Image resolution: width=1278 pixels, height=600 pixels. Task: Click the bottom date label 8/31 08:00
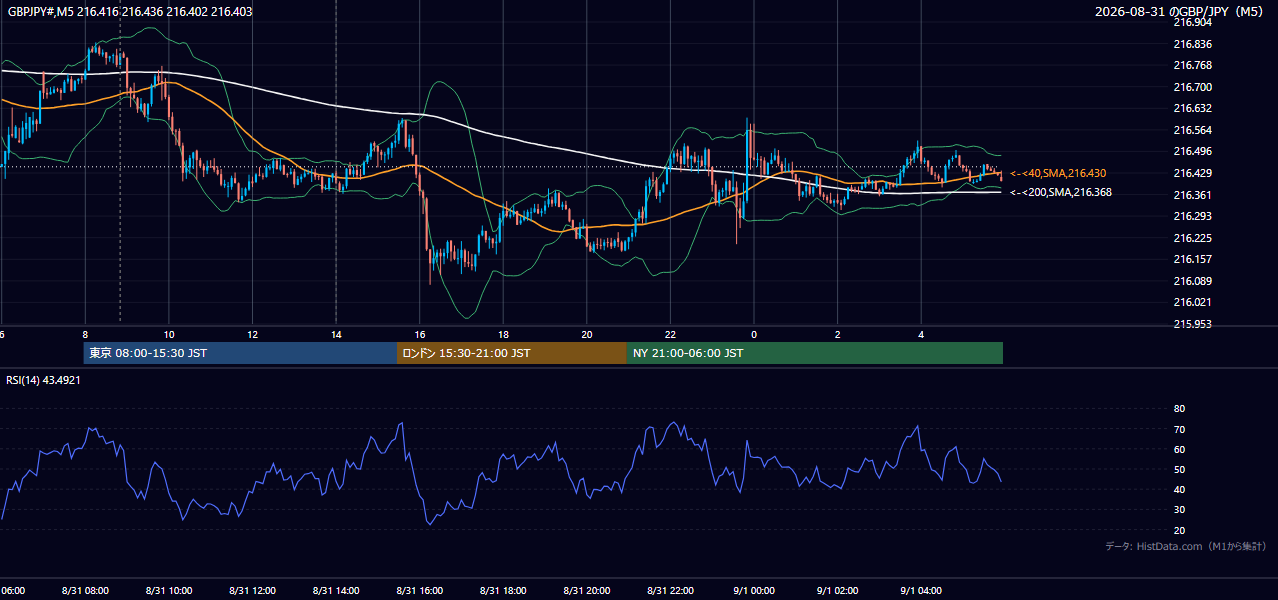[x=85, y=591]
